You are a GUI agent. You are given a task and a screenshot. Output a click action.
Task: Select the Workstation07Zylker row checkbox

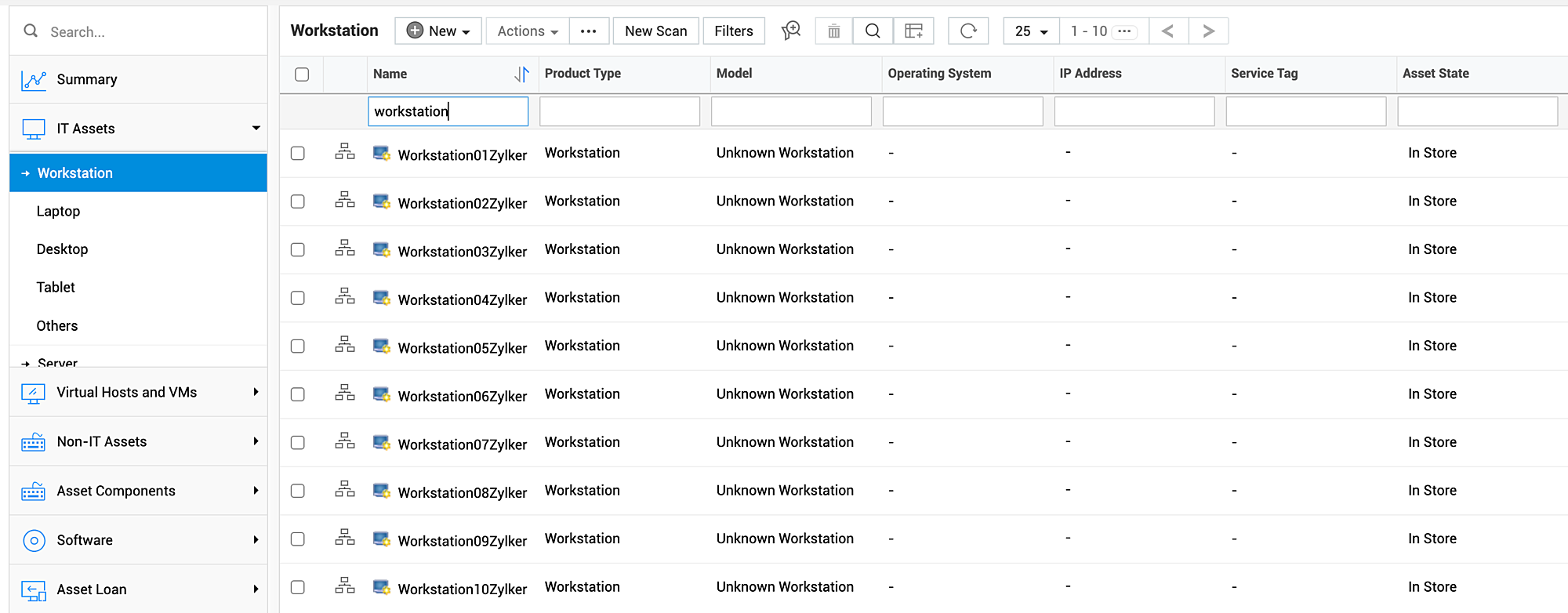pyautogui.click(x=298, y=443)
